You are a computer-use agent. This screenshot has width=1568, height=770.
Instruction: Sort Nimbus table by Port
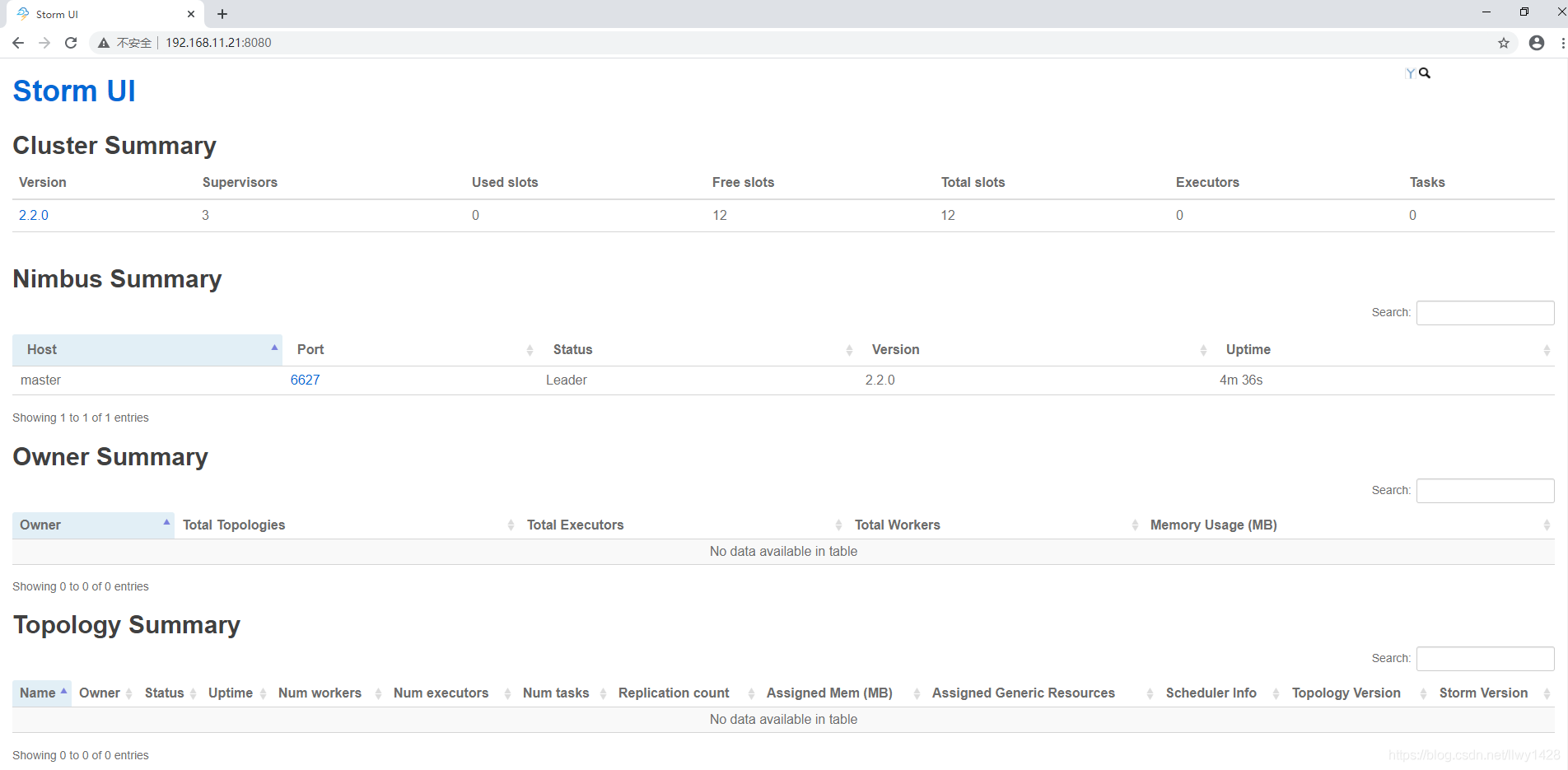tap(410, 350)
